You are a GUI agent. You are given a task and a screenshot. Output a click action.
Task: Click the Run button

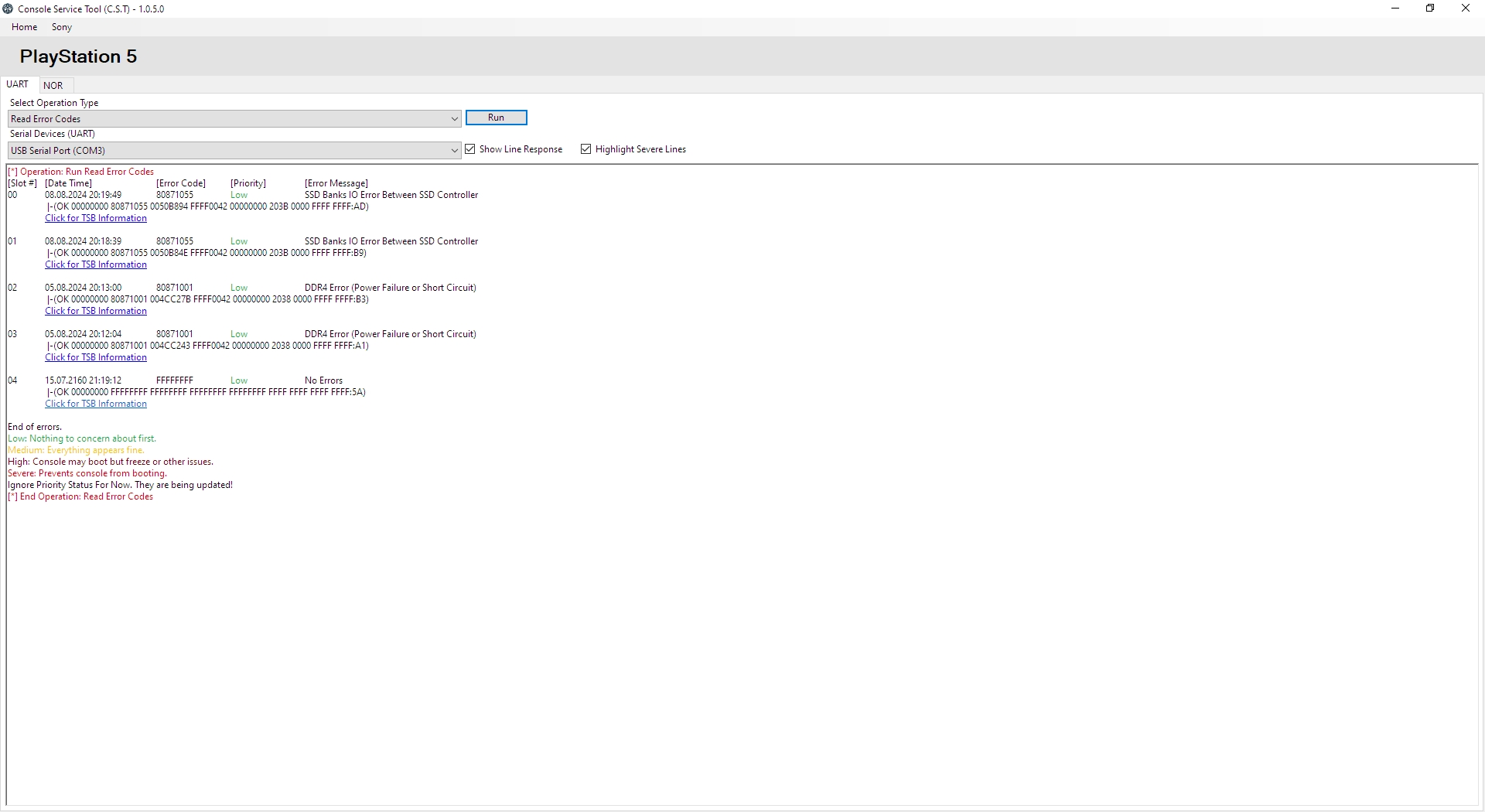(x=497, y=118)
